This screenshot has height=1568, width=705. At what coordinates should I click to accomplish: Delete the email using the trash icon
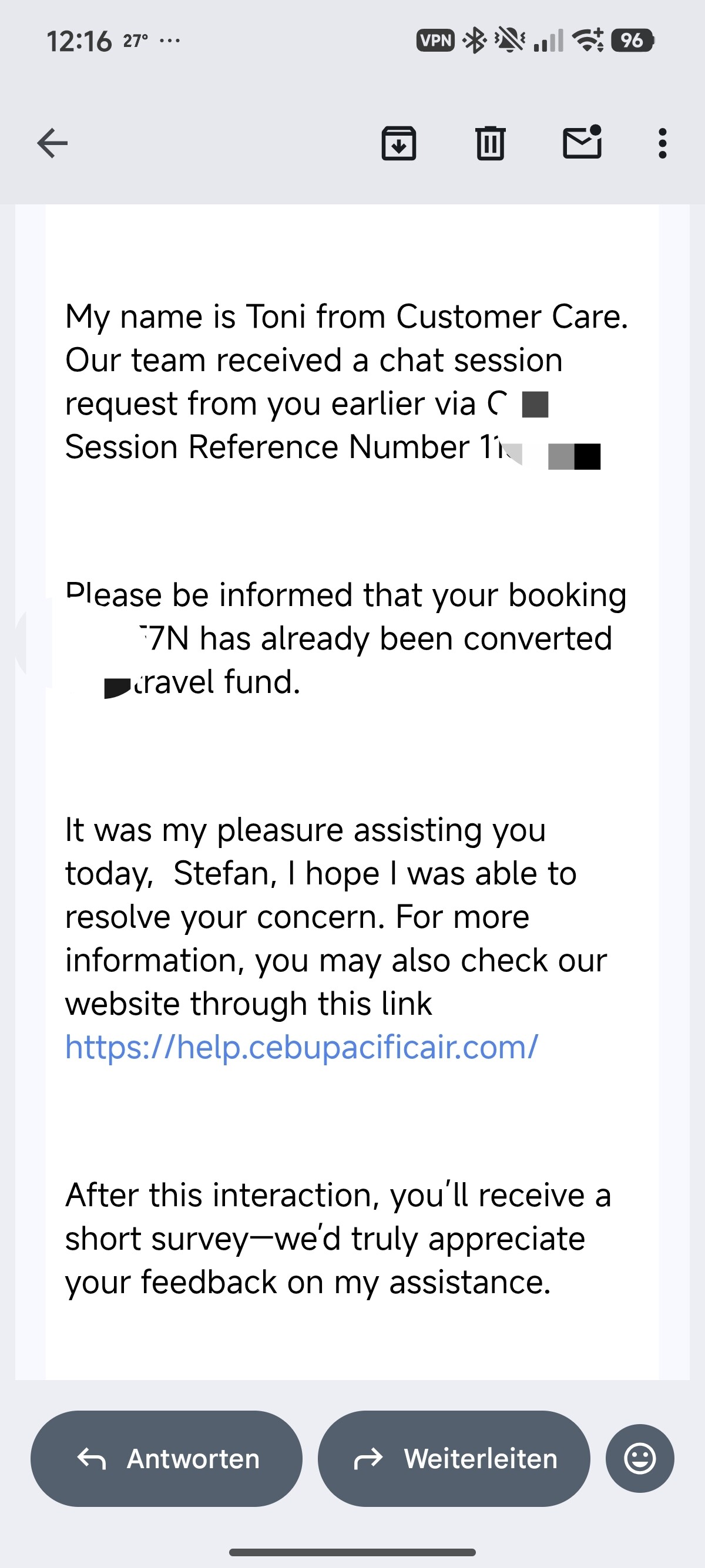pos(490,144)
